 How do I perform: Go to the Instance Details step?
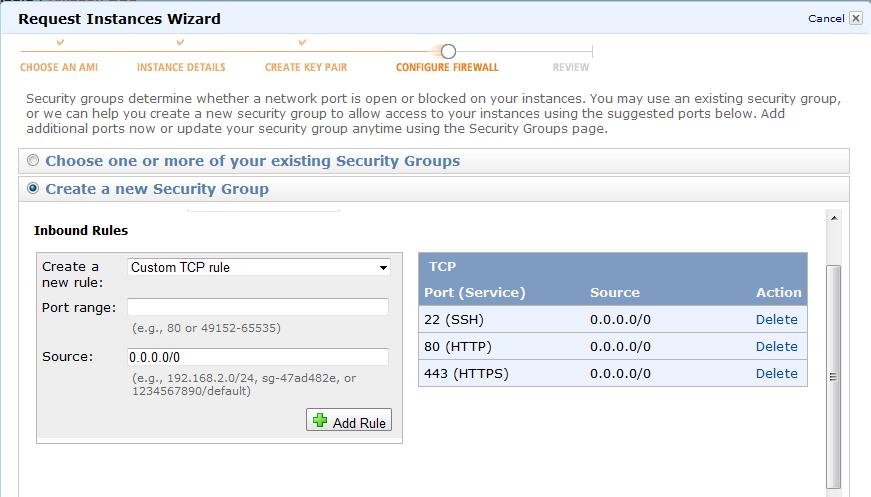pyautogui.click(x=181, y=67)
